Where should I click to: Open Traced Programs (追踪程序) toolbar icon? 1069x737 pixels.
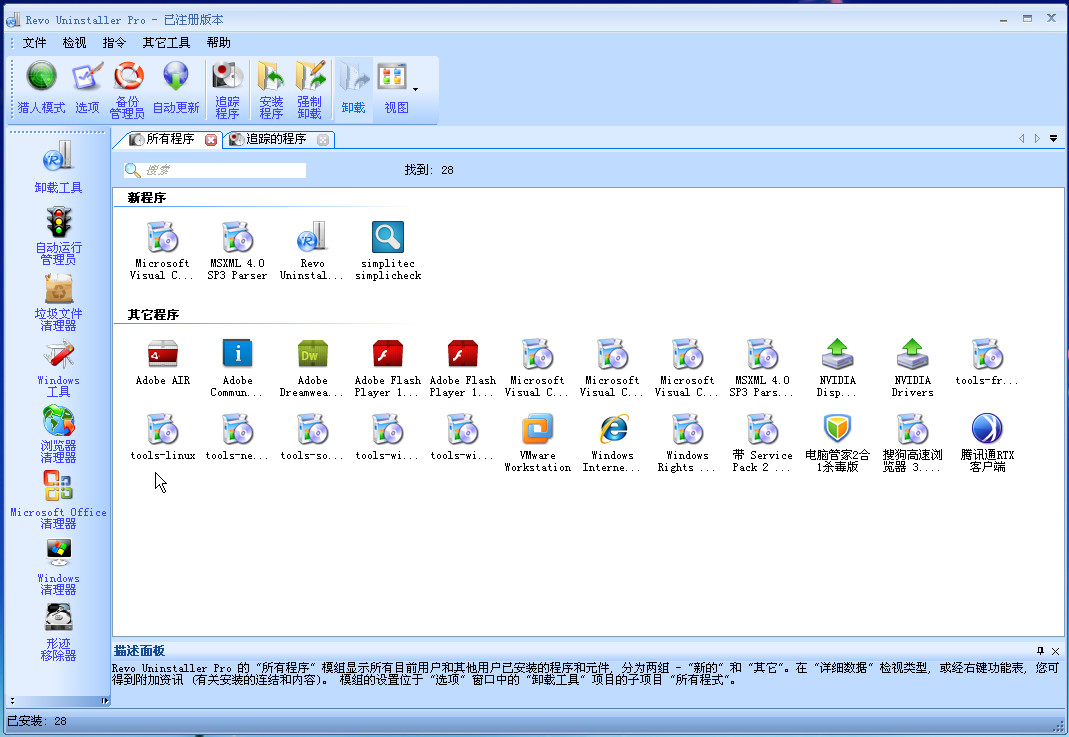tap(227, 89)
